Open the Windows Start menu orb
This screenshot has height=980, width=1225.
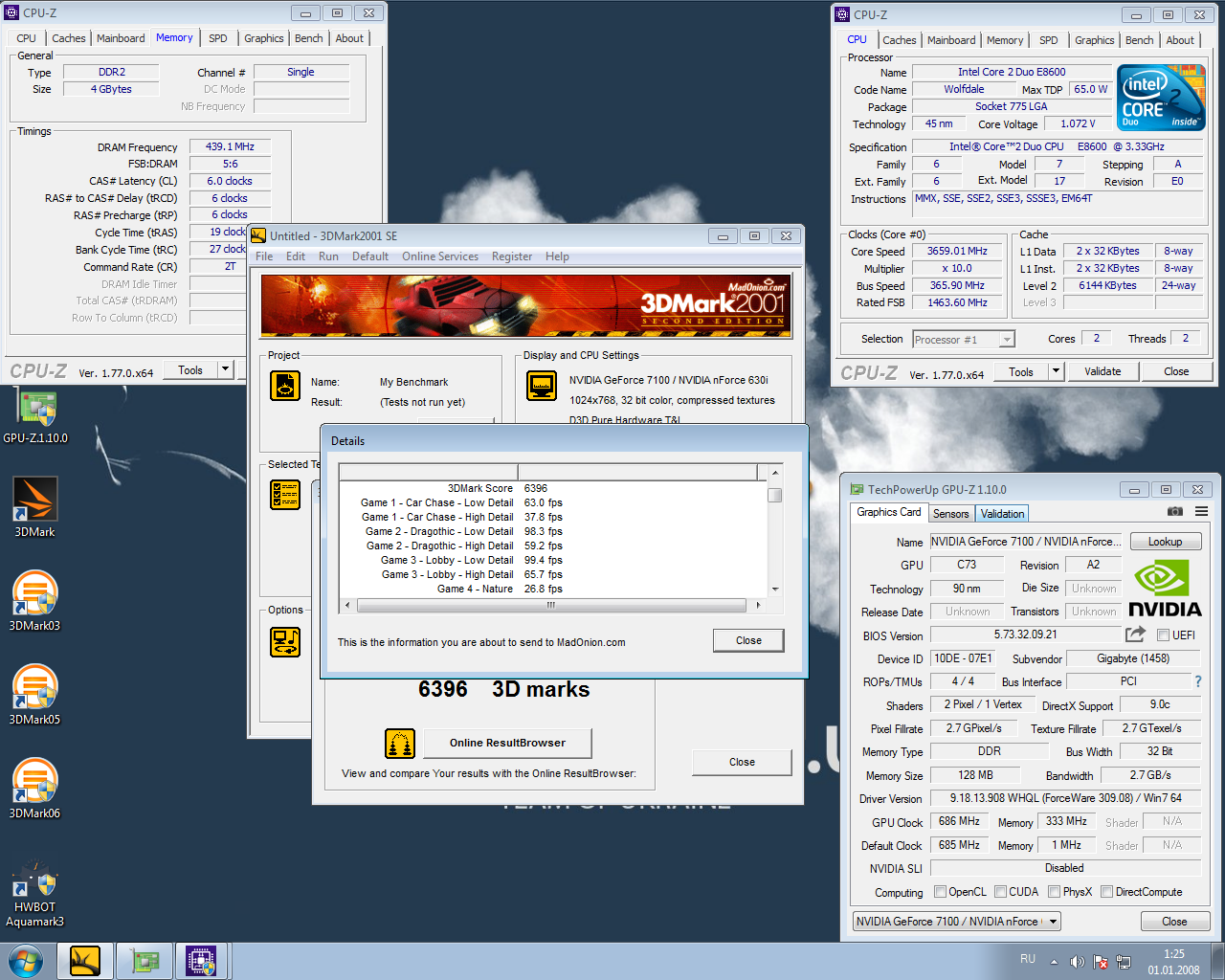(25, 961)
